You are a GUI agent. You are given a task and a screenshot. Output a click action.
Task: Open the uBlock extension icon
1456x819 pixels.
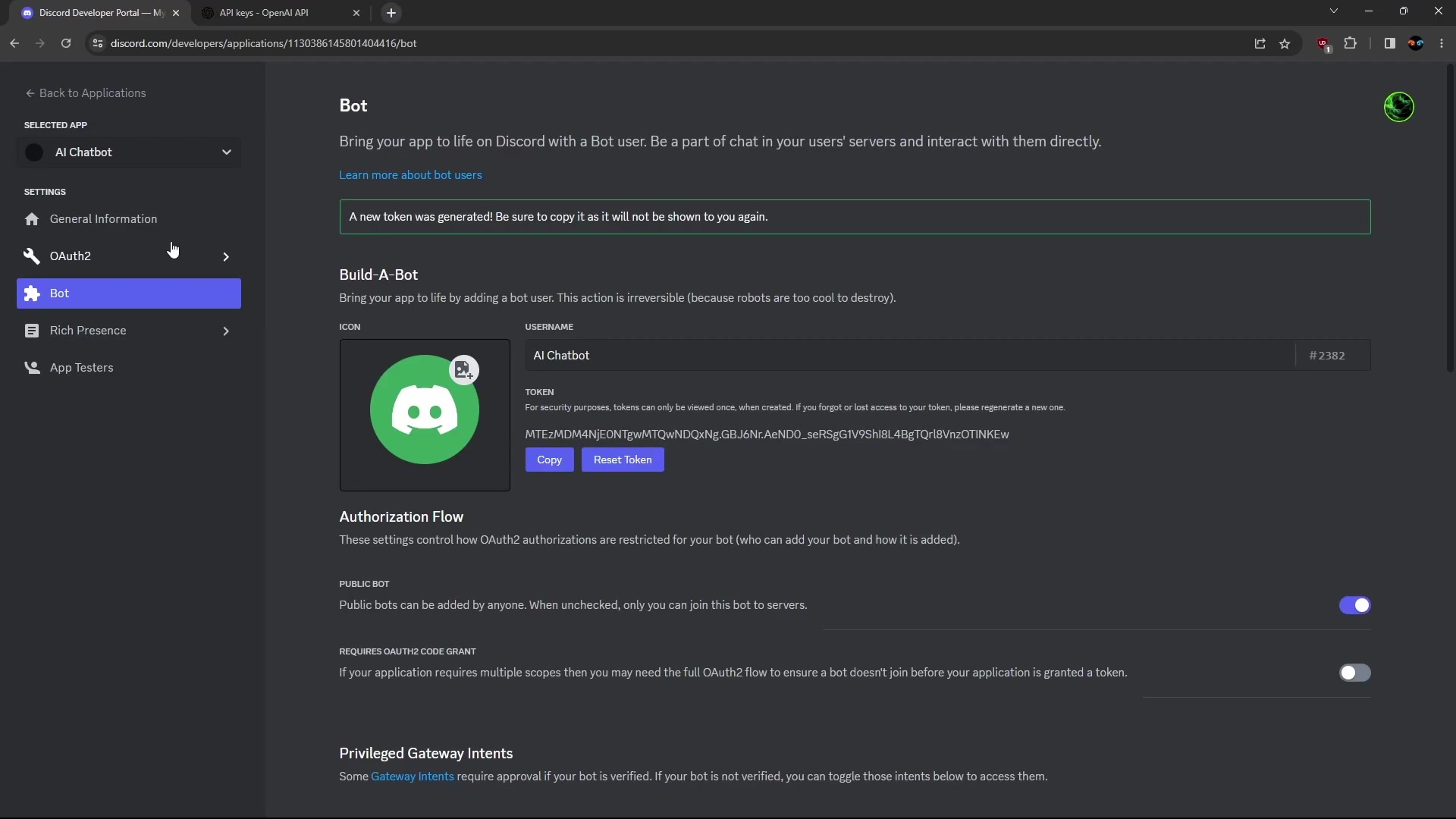point(1324,44)
